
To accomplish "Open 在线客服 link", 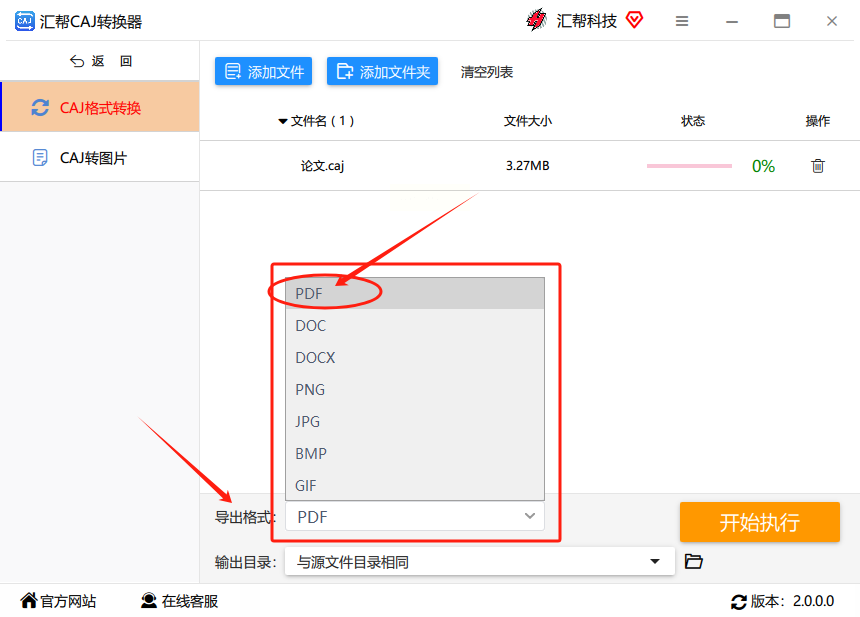I will (179, 601).
